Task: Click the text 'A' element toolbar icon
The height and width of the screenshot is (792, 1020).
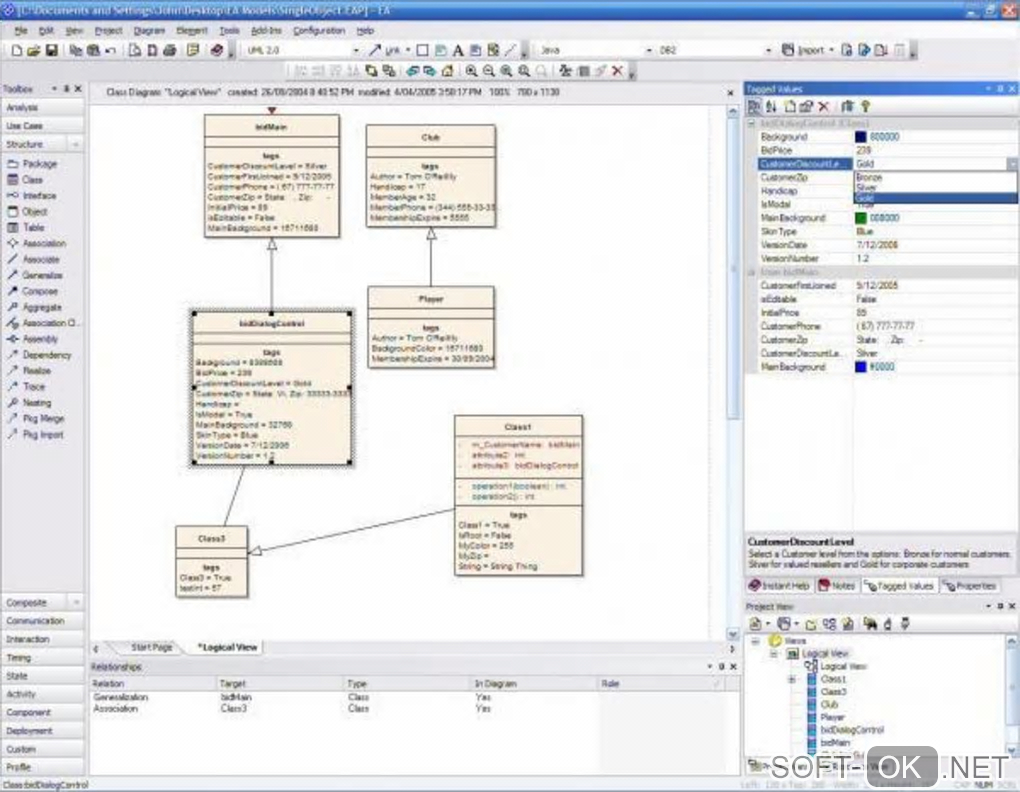Action: (458, 50)
